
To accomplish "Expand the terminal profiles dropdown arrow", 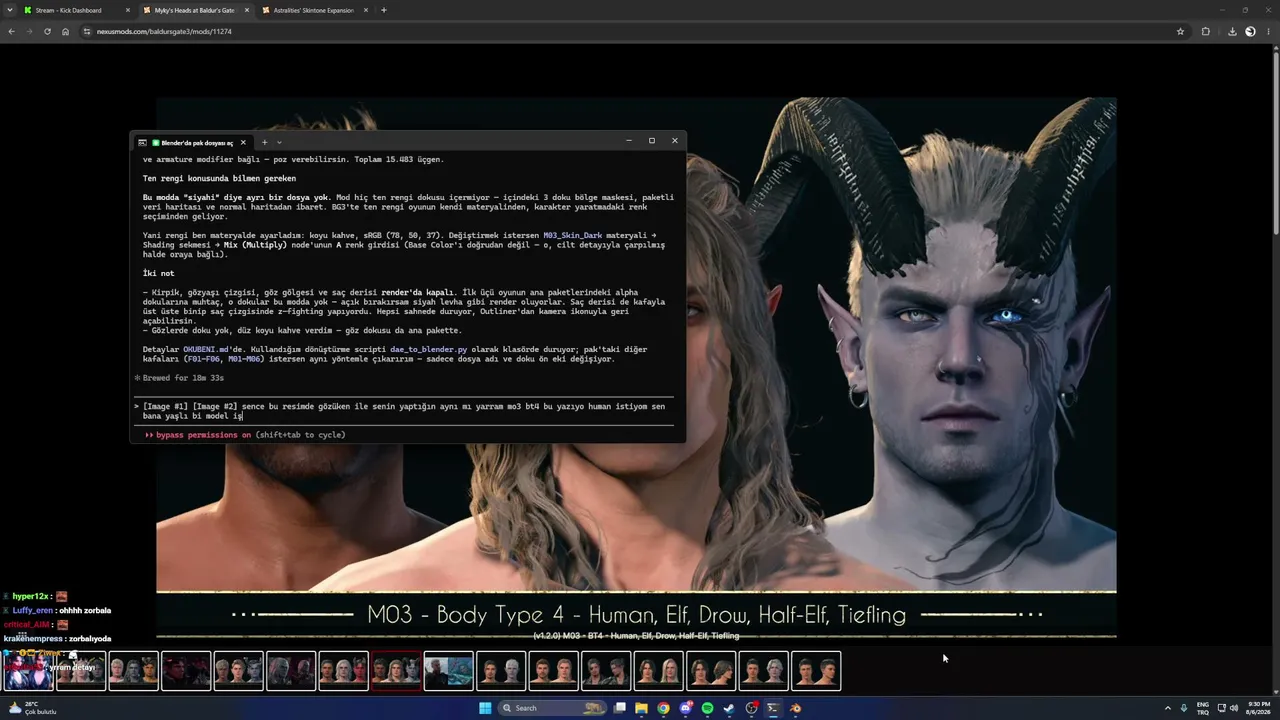I will tap(279, 142).
